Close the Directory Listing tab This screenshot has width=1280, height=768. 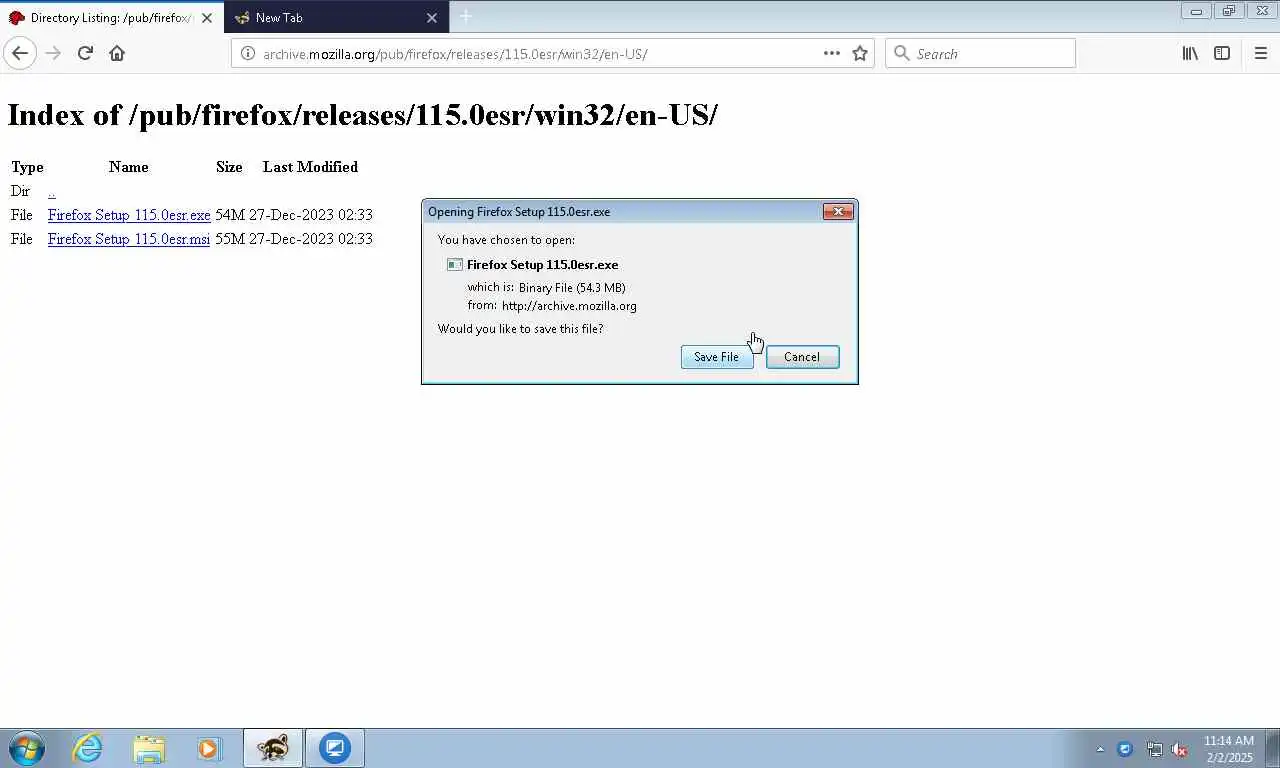tap(207, 18)
